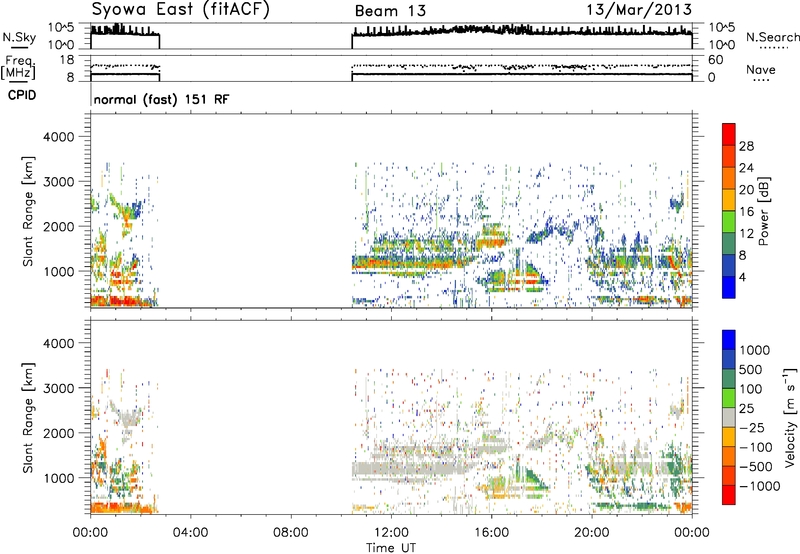Click the velocity colorbar gray segment

729,417
